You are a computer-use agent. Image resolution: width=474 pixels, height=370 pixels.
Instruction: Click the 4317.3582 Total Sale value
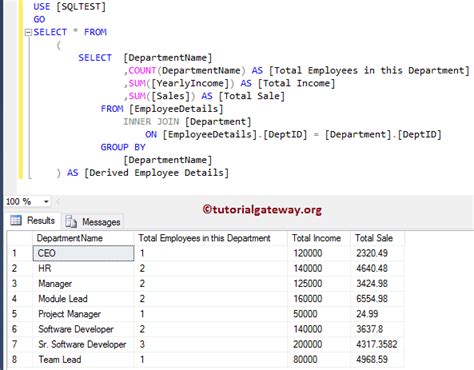[x=377, y=344]
